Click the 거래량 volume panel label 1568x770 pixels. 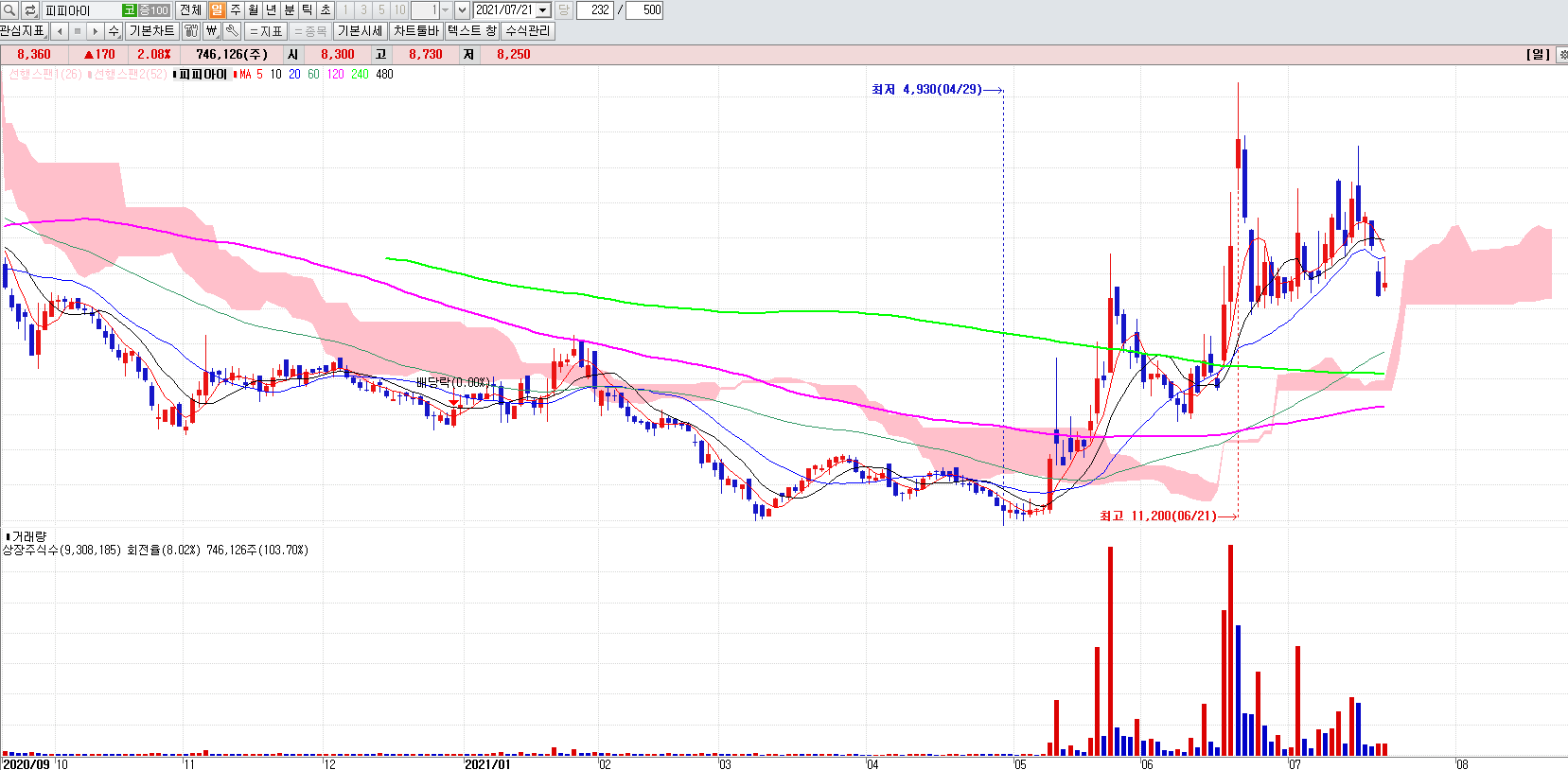point(28,536)
